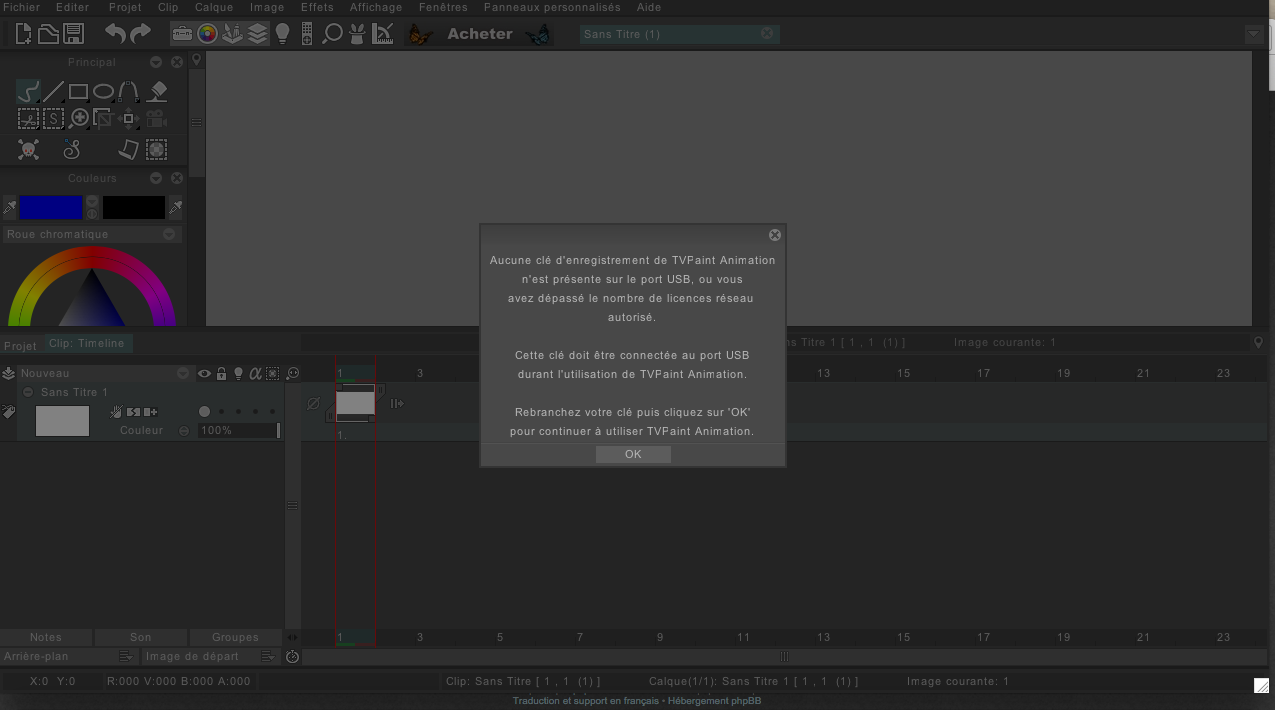Viewport: 1275px width, 710px height.
Task: Open the Panneaux personnalisés menu
Action: tap(552, 7)
